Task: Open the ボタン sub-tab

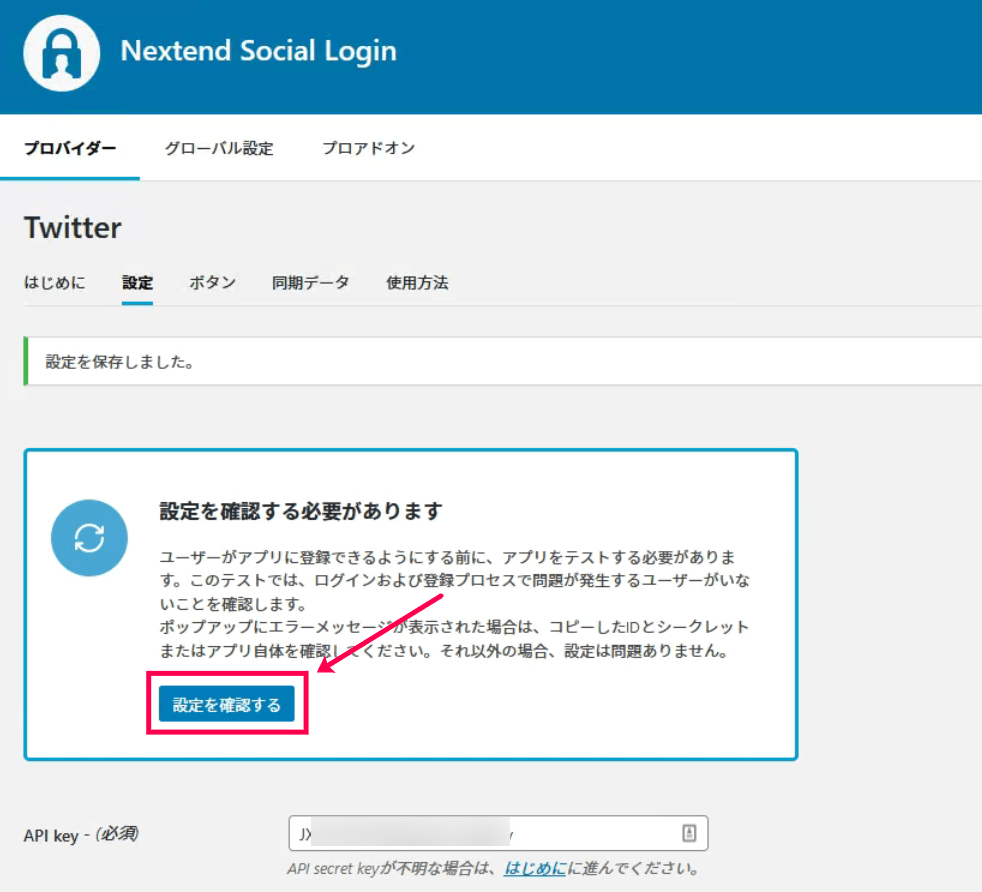Action: (212, 283)
